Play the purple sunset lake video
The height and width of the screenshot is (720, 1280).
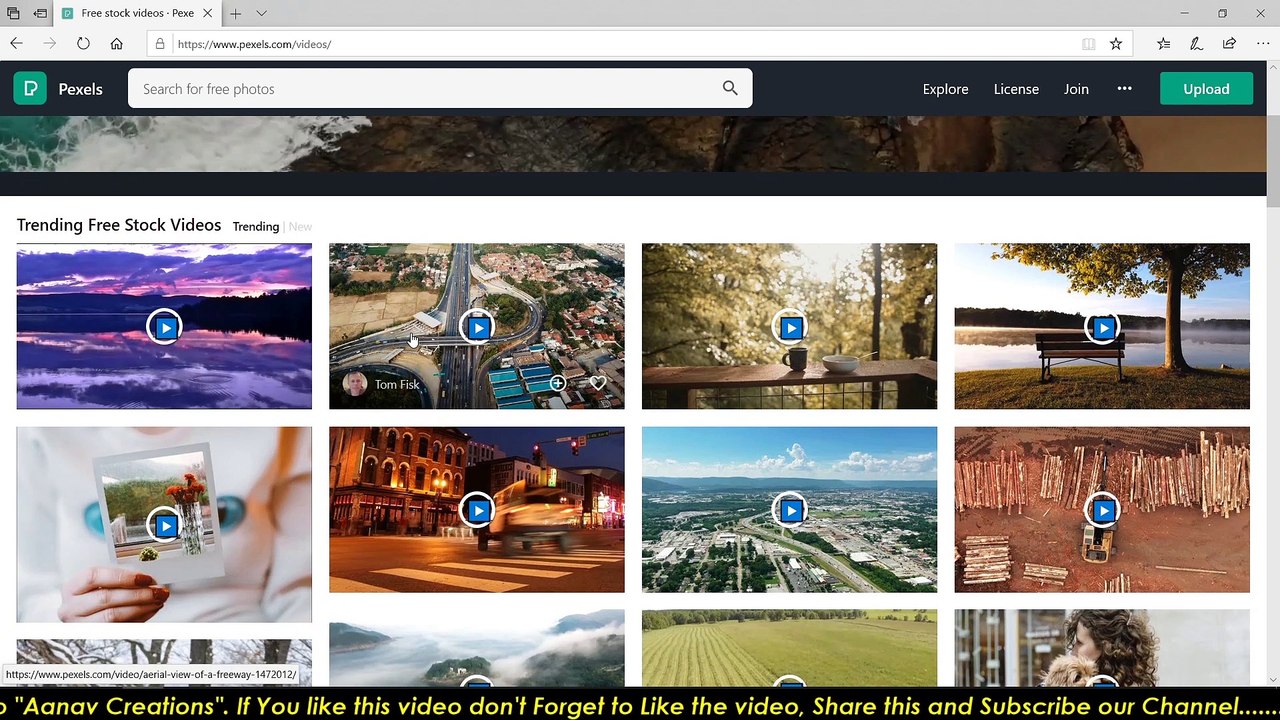point(164,327)
